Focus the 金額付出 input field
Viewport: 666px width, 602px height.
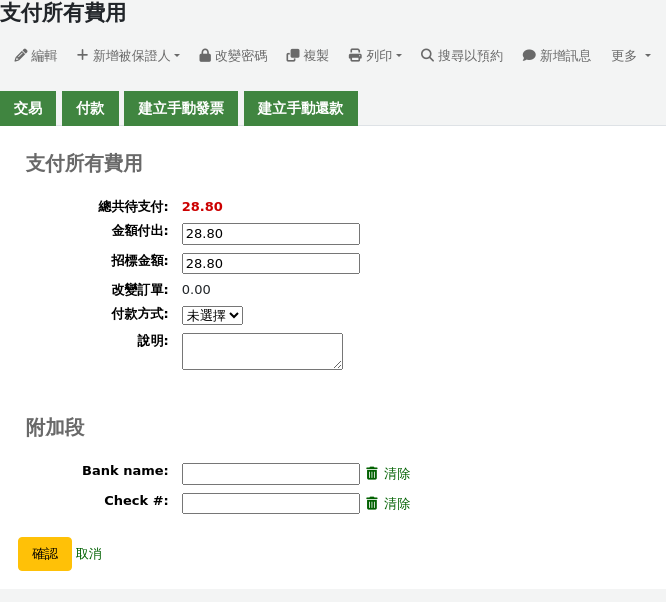271,234
